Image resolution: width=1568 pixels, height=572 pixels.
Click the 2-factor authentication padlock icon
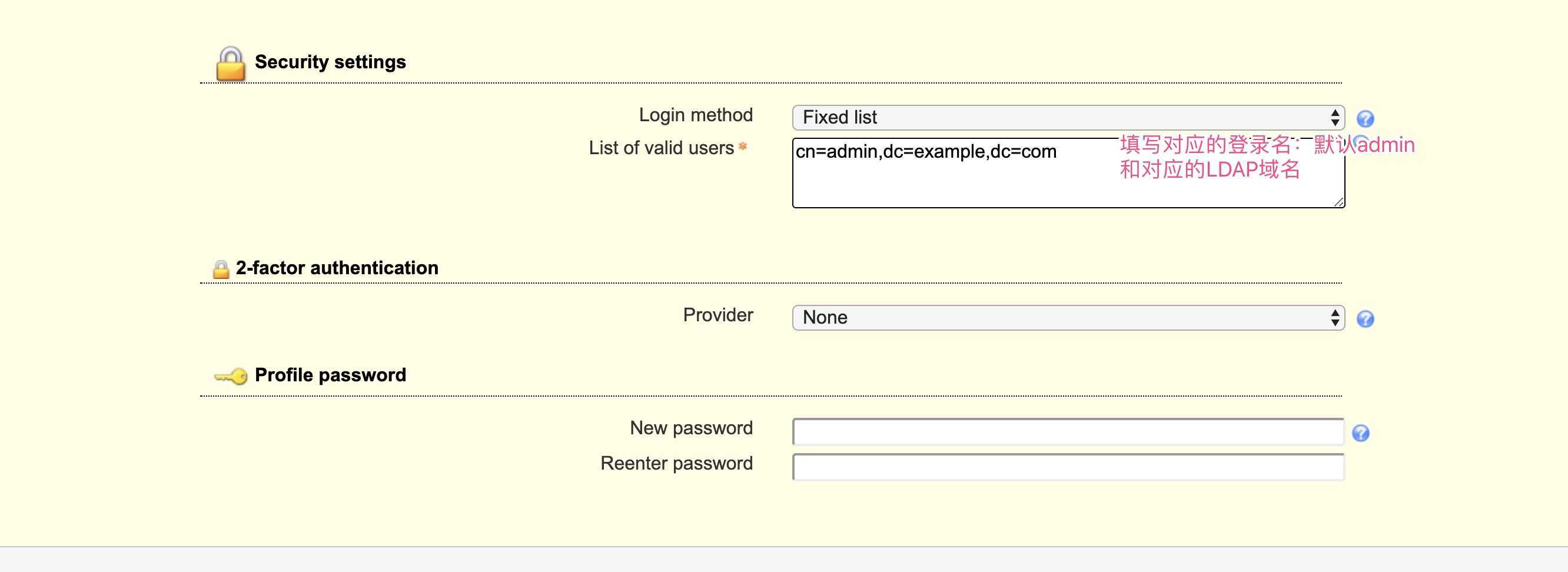220,269
